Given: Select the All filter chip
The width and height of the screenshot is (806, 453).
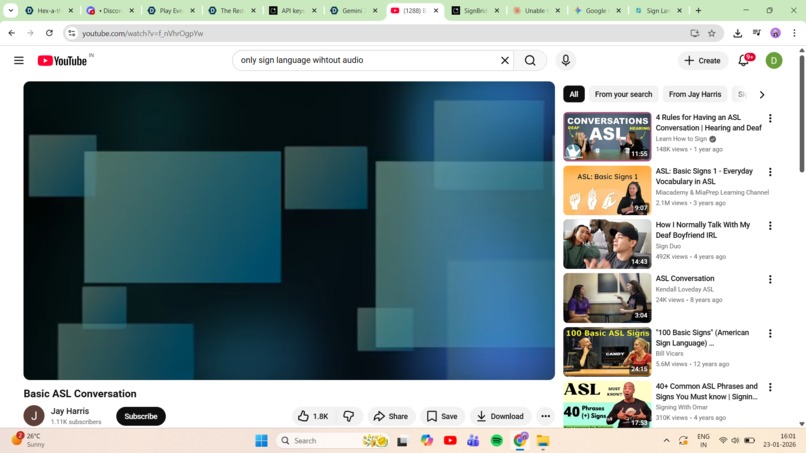Looking at the screenshot, I should [574, 94].
